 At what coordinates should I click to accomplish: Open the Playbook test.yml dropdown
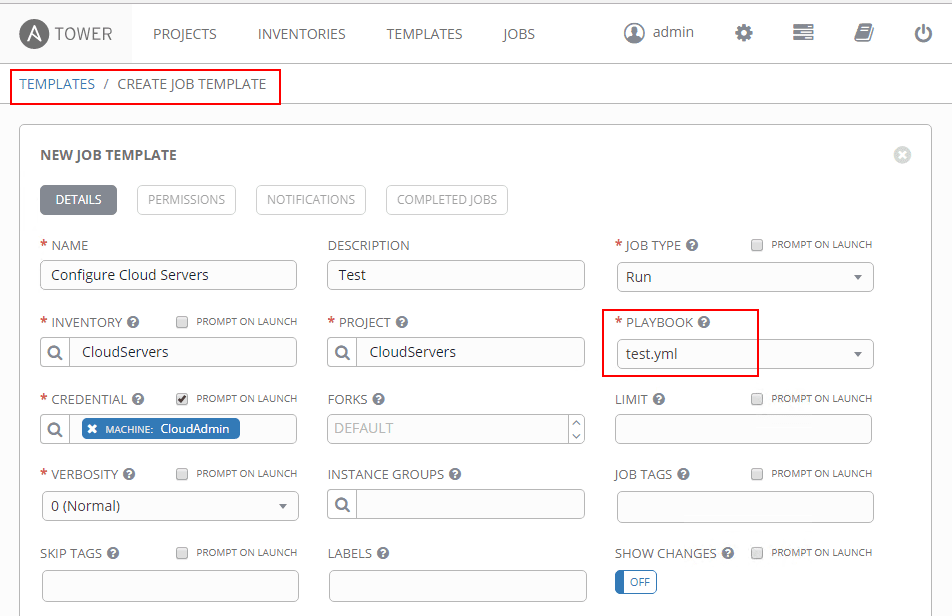tap(745, 354)
